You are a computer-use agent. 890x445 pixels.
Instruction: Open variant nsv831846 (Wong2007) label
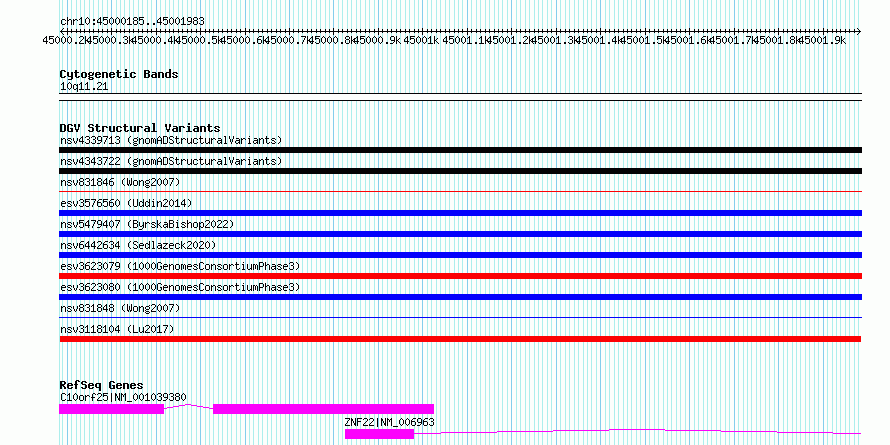pyautogui.click(x=120, y=182)
